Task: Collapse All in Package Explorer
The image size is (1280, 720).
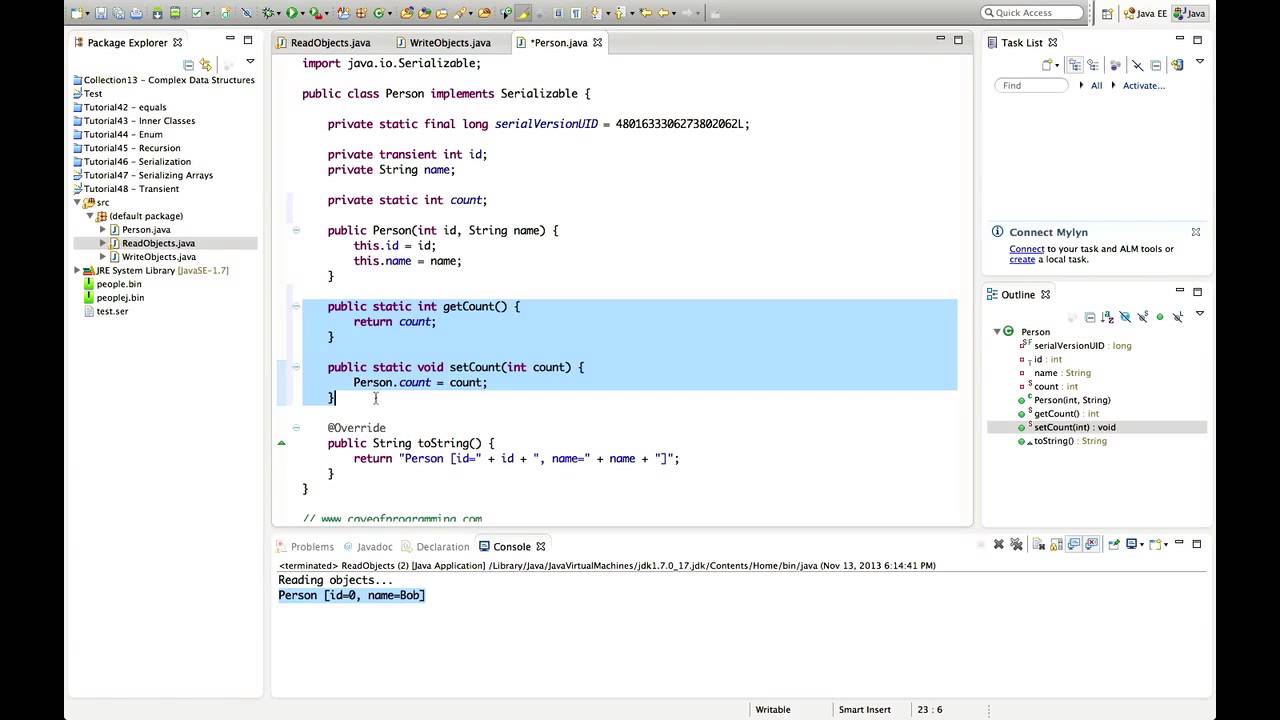Action: 188,65
